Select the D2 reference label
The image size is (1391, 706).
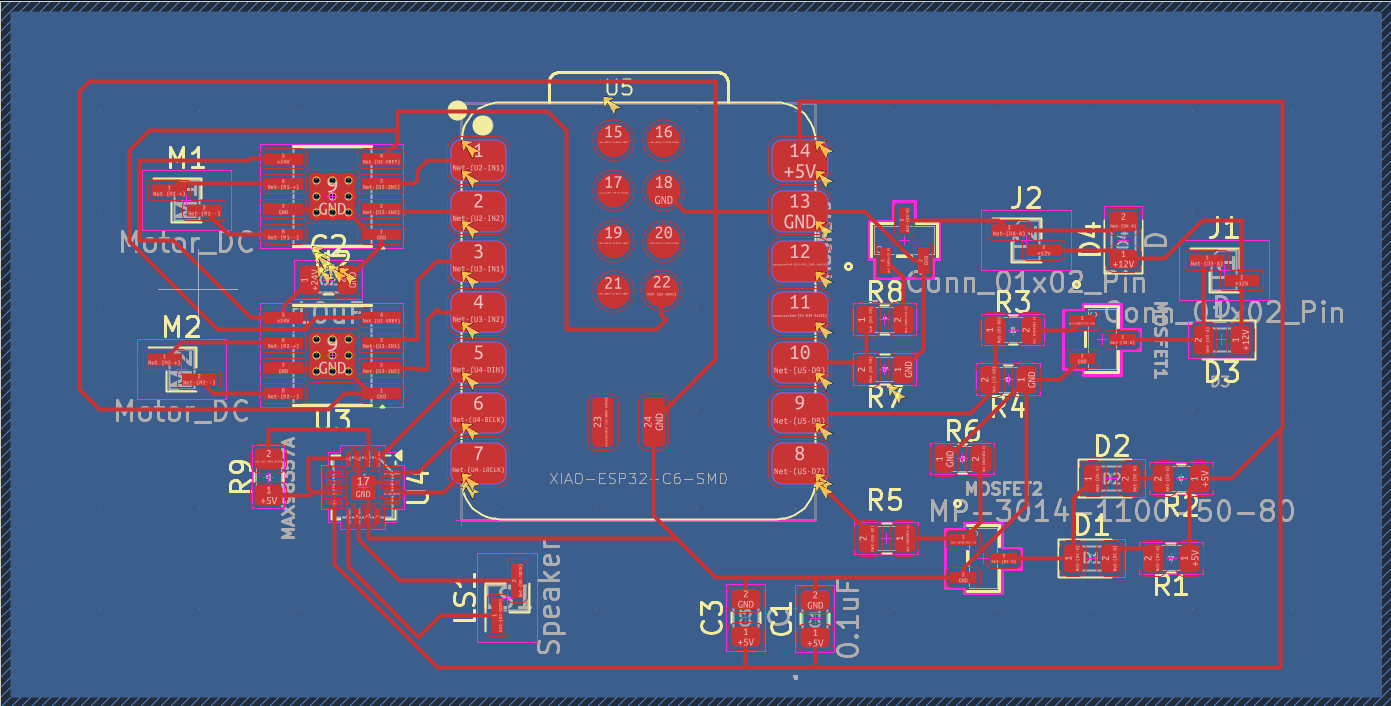coord(1112,446)
